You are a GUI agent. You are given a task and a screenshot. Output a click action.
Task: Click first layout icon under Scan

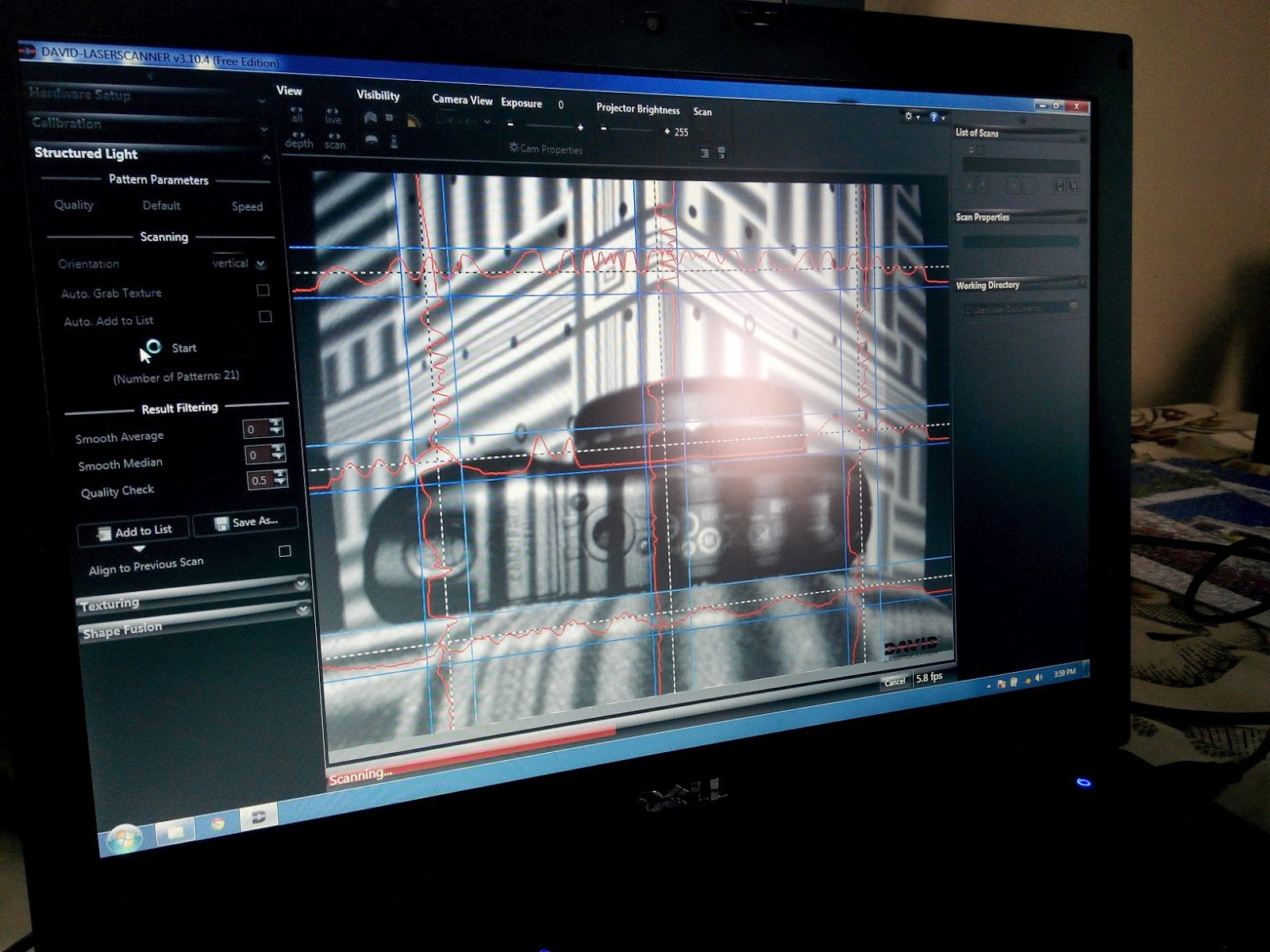click(705, 153)
